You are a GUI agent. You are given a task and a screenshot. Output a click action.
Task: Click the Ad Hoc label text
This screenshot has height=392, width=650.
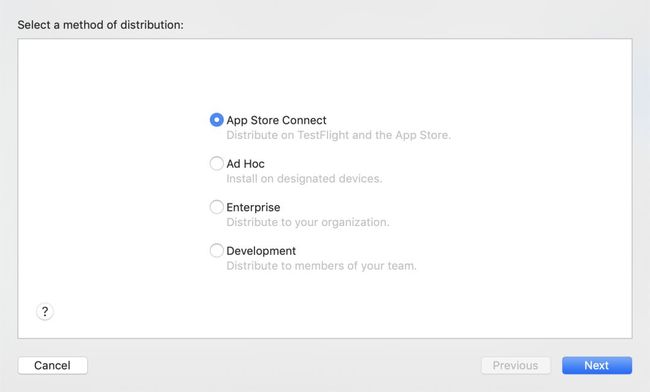click(245, 164)
